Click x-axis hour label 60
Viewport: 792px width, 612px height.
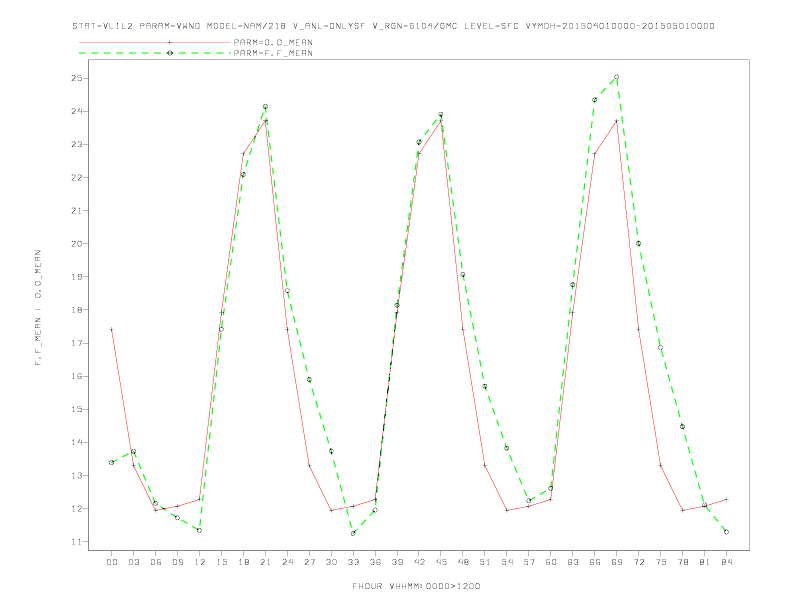point(551,562)
